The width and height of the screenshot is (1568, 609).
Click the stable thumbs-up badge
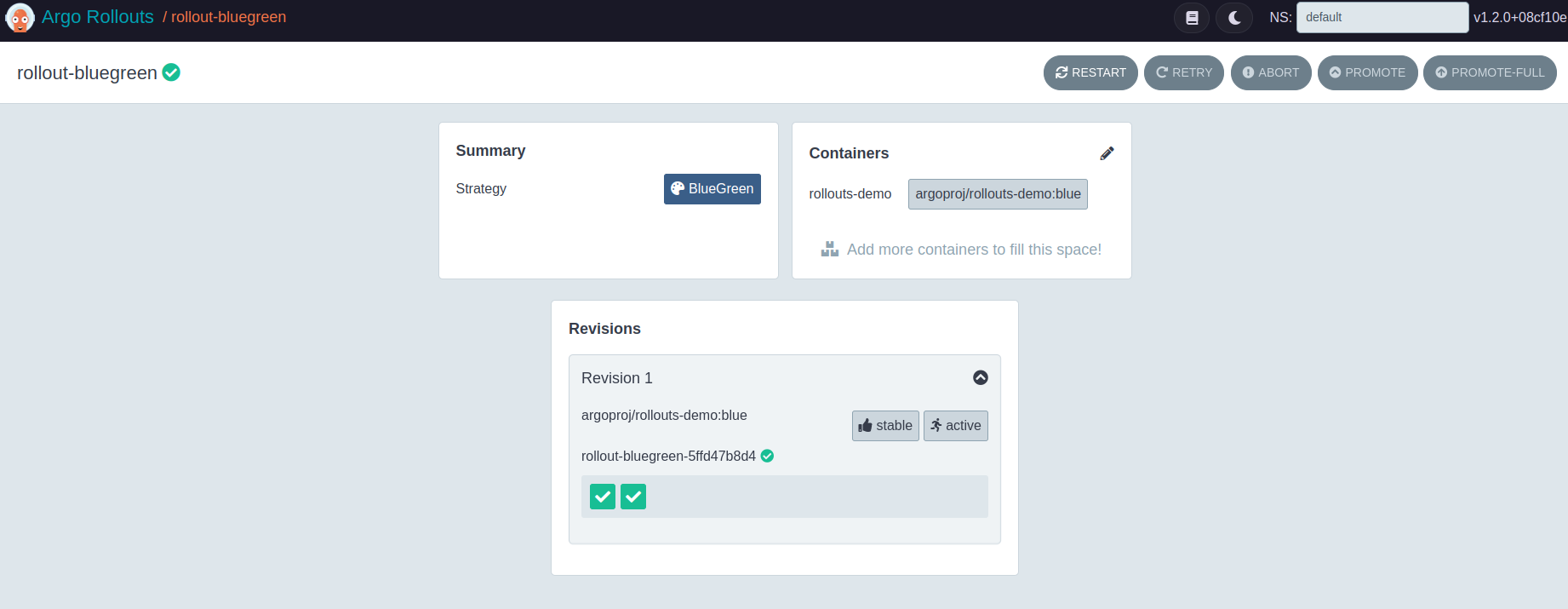click(x=885, y=426)
